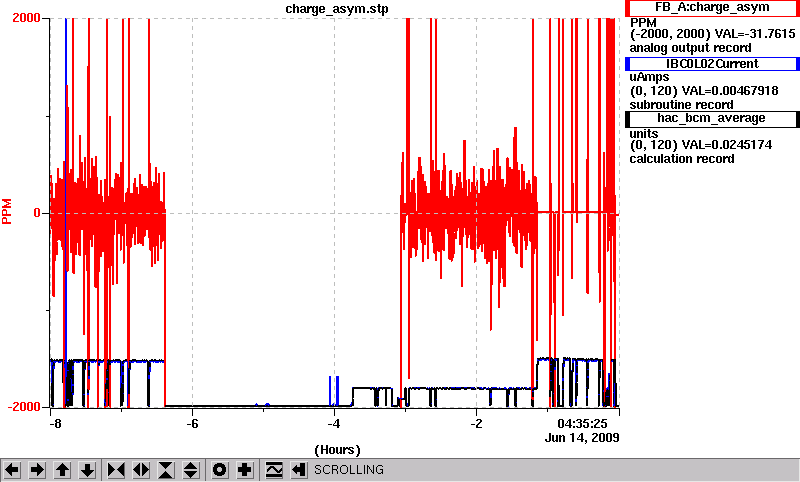The image size is (800, 482).
Task: Shift the plot up with the up-arrow button
Action: pyautogui.click(x=63, y=470)
